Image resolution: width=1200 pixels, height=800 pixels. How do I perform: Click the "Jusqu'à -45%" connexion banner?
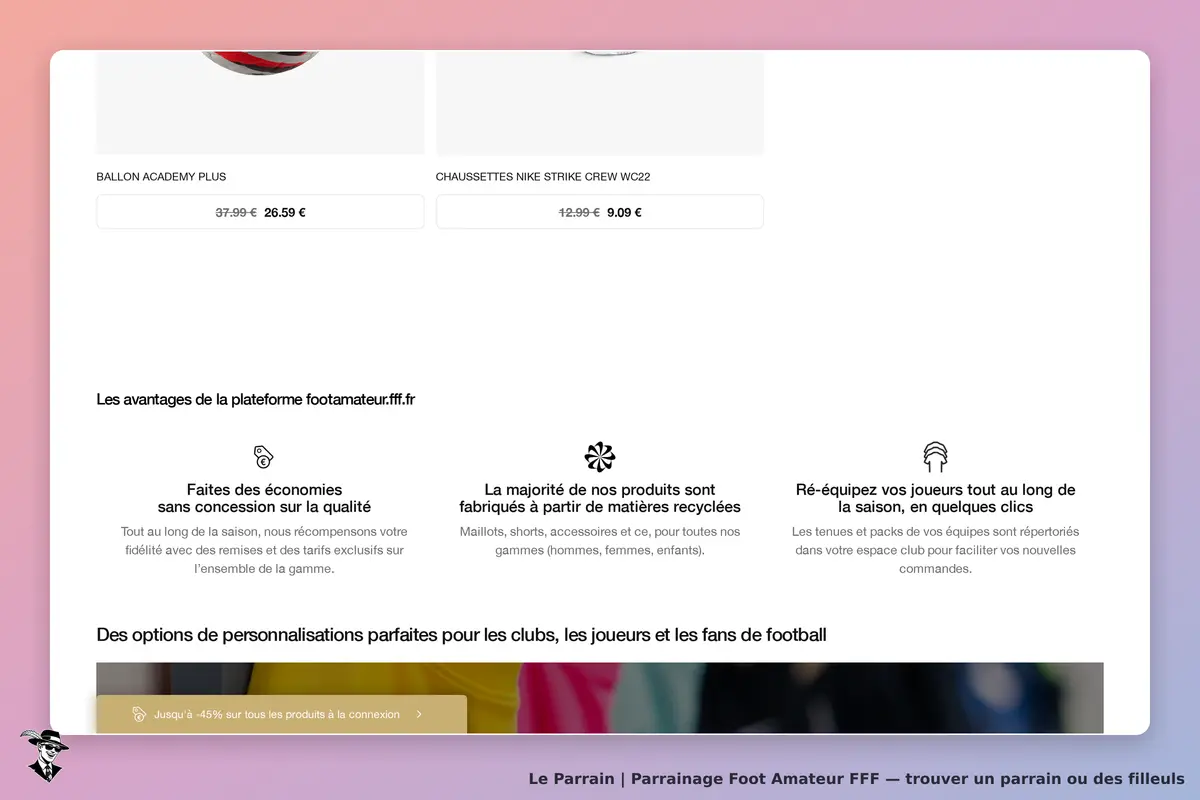pyautogui.click(x=281, y=714)
